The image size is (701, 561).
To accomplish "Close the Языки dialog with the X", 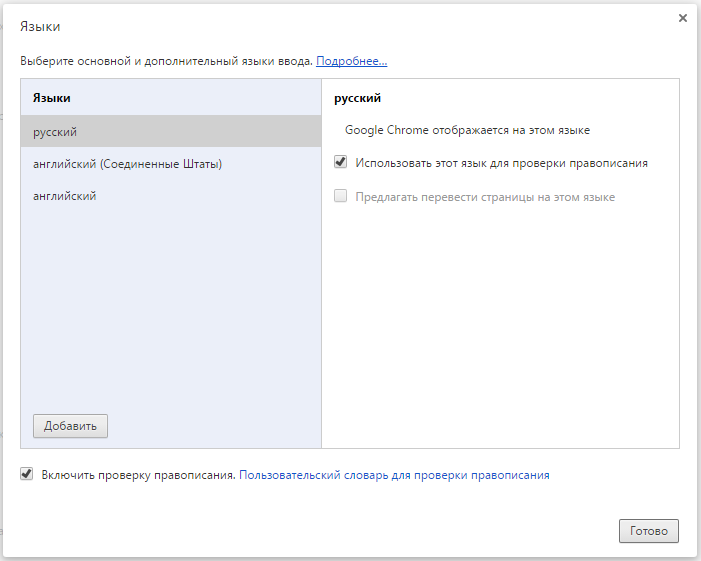I will click(x=683, y=18).
